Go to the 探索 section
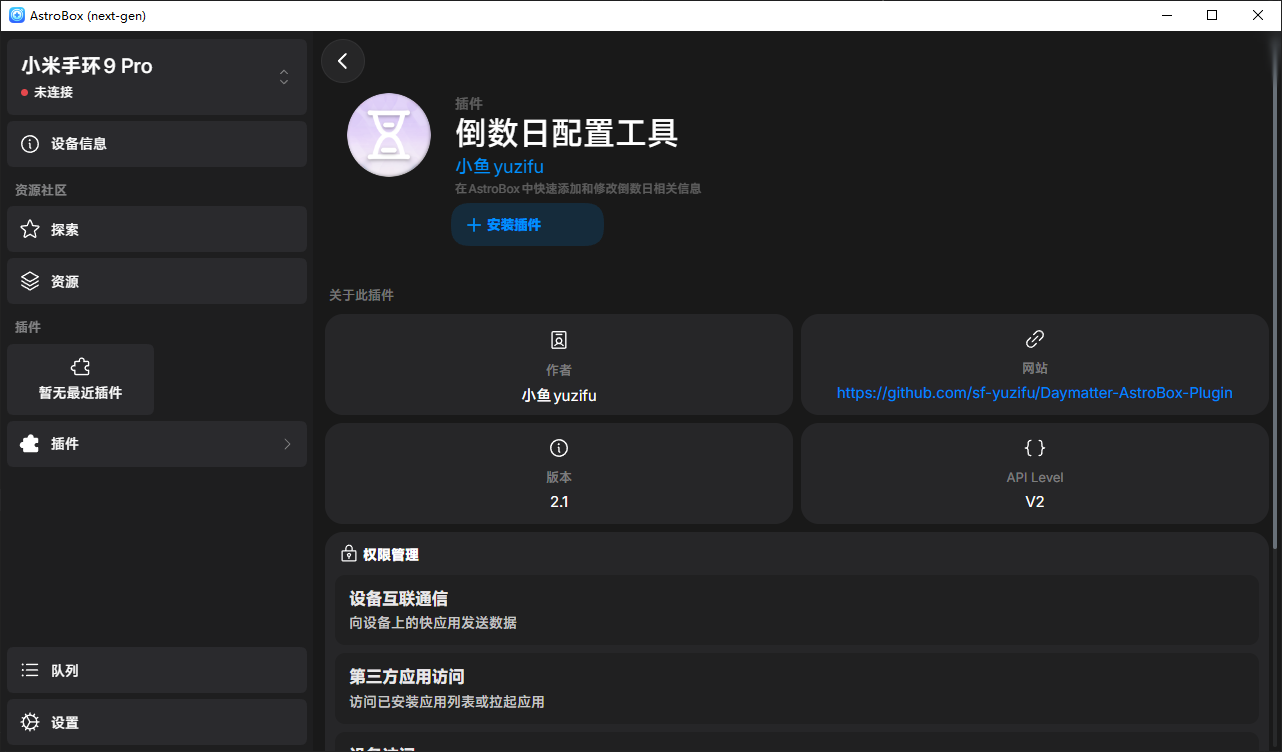1282x752 pixels. [x=157, y=230]
